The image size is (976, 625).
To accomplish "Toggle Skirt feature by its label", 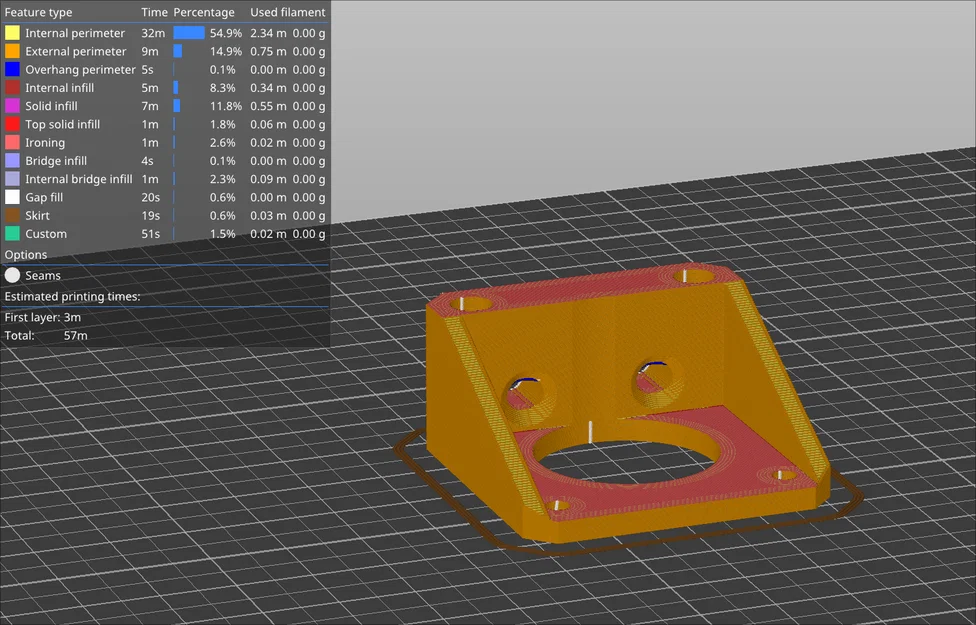I will click(x=37, y=215).
